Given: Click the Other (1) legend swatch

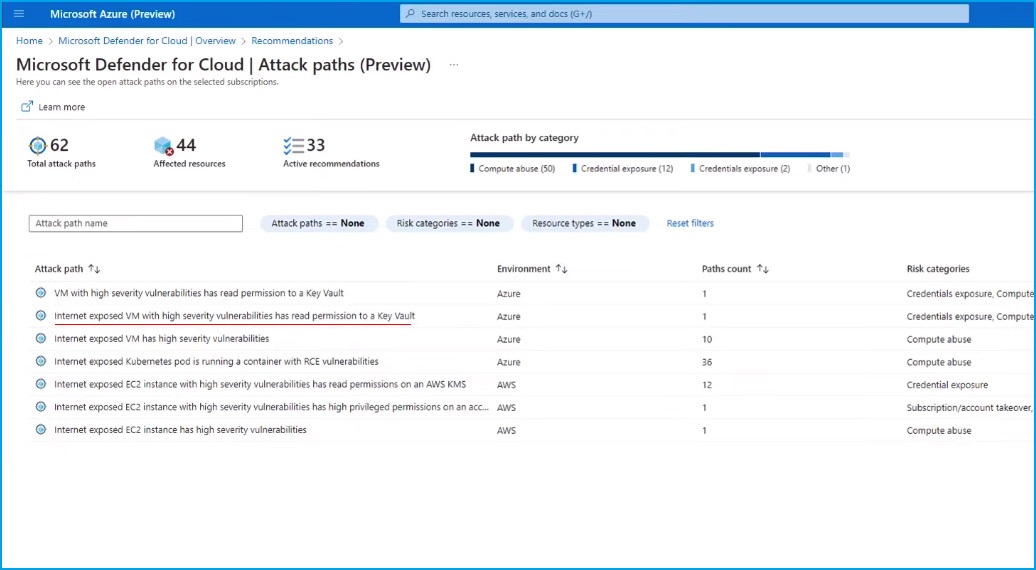Looking at the screenshot, I should pyautogui.click(x=809, y=168).
